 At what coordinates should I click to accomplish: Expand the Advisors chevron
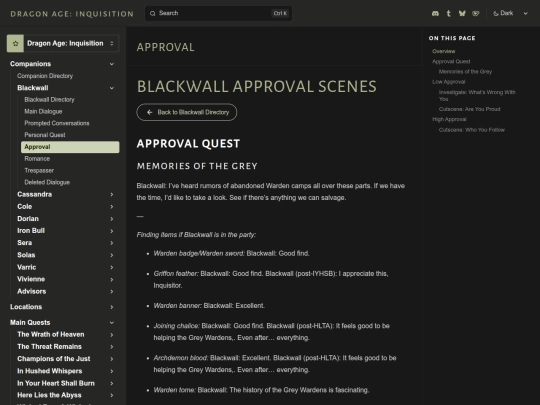click(112, 291)
